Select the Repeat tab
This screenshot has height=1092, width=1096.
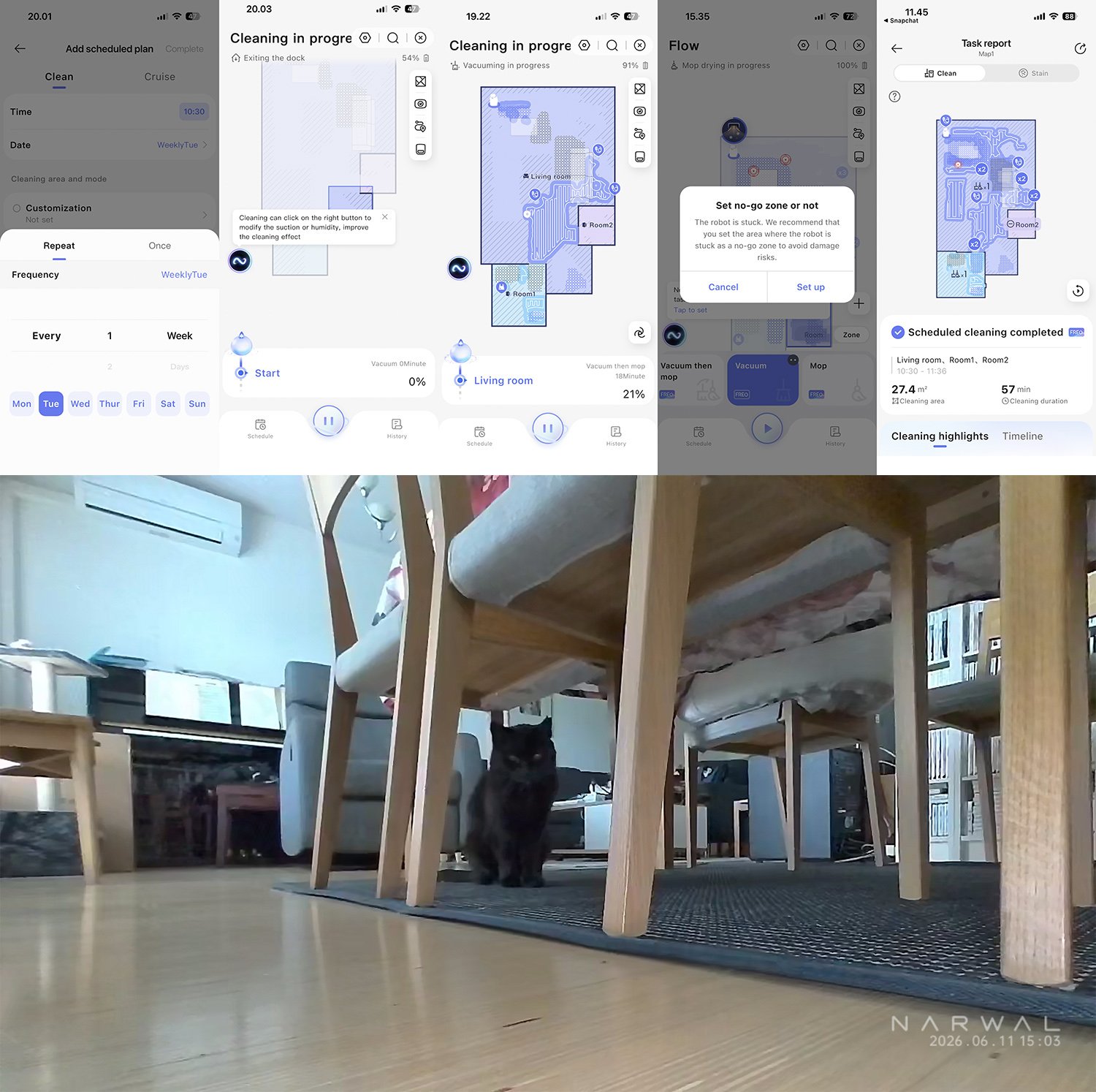point(59,246)
